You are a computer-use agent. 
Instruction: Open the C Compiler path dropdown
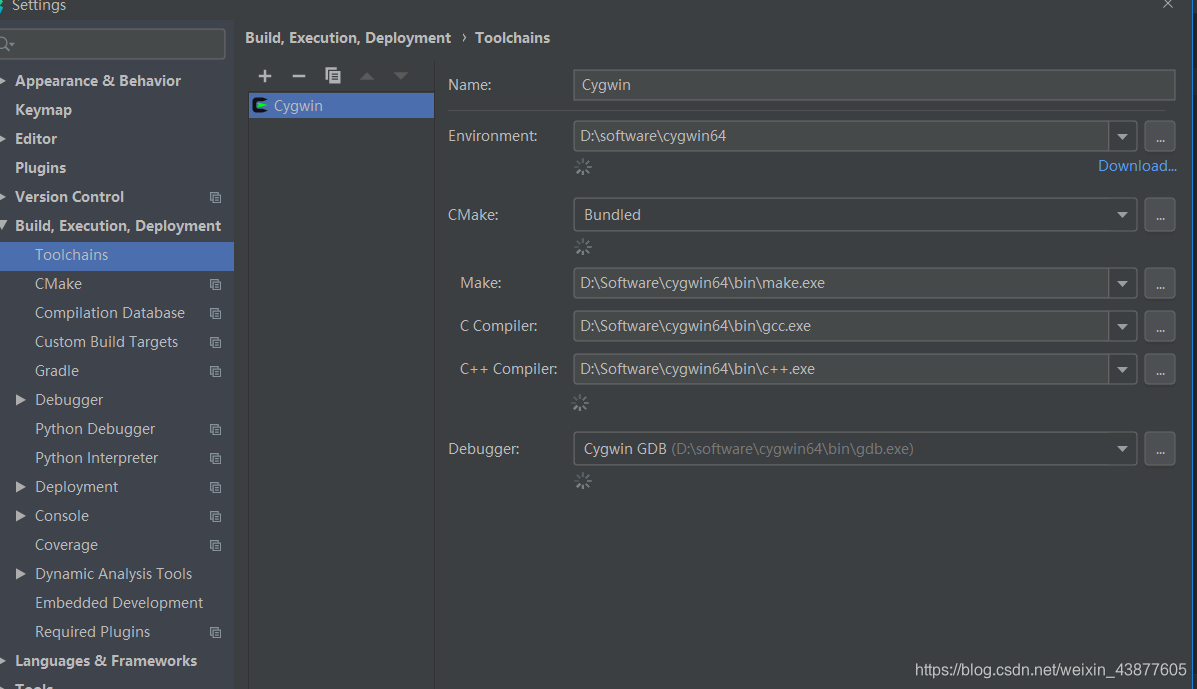(1122, 326)
